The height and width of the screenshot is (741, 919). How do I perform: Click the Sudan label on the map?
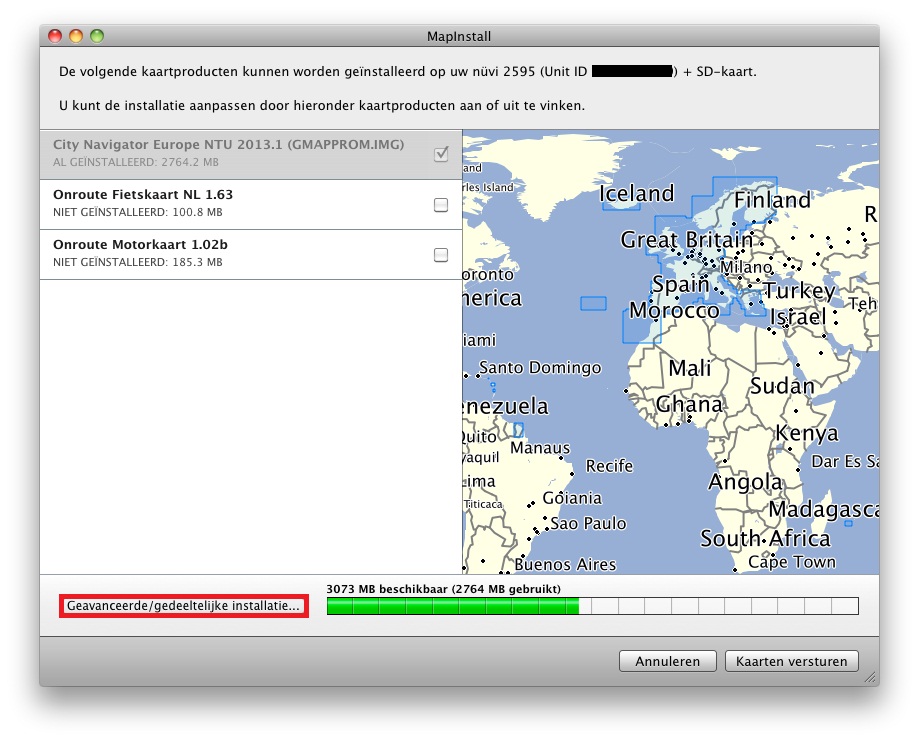(x=782, y=386)
